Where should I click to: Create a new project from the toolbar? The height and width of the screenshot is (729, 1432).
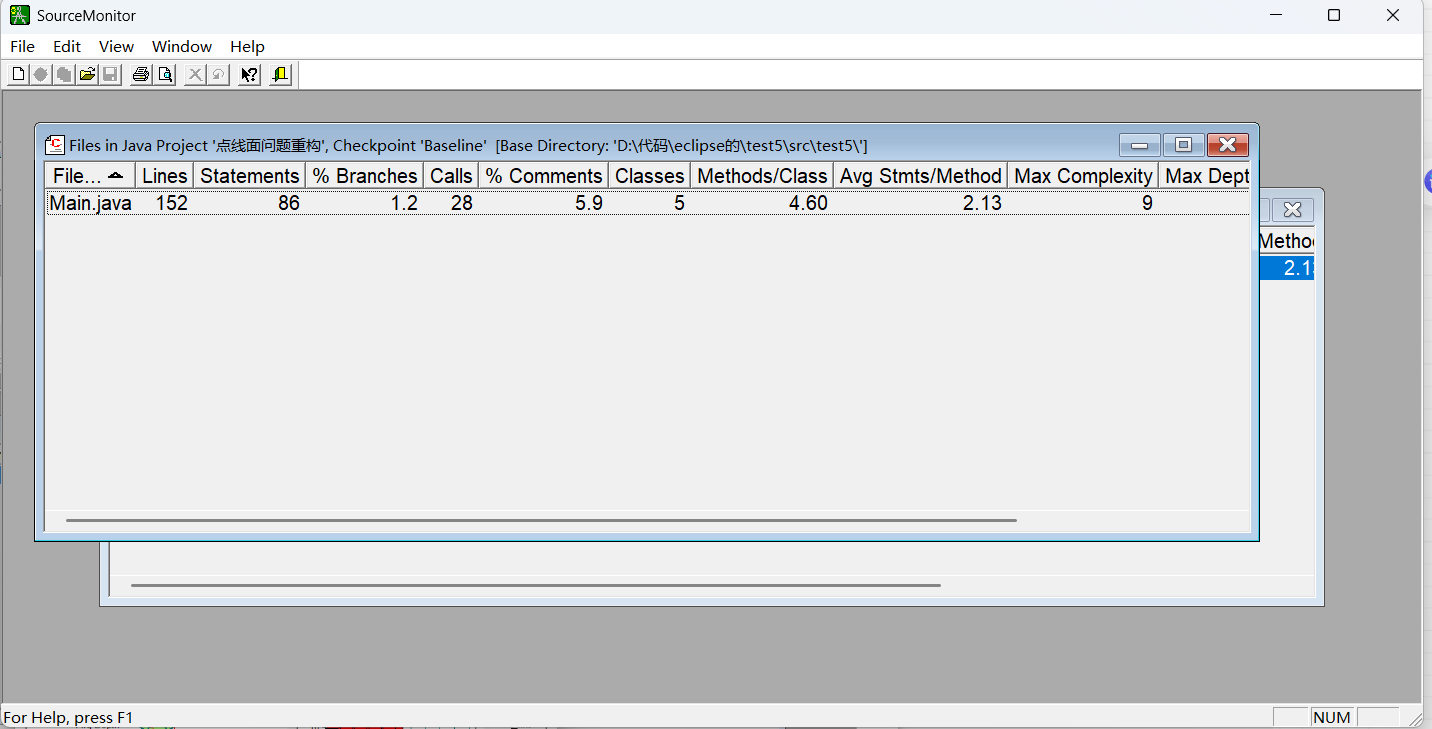18,75
